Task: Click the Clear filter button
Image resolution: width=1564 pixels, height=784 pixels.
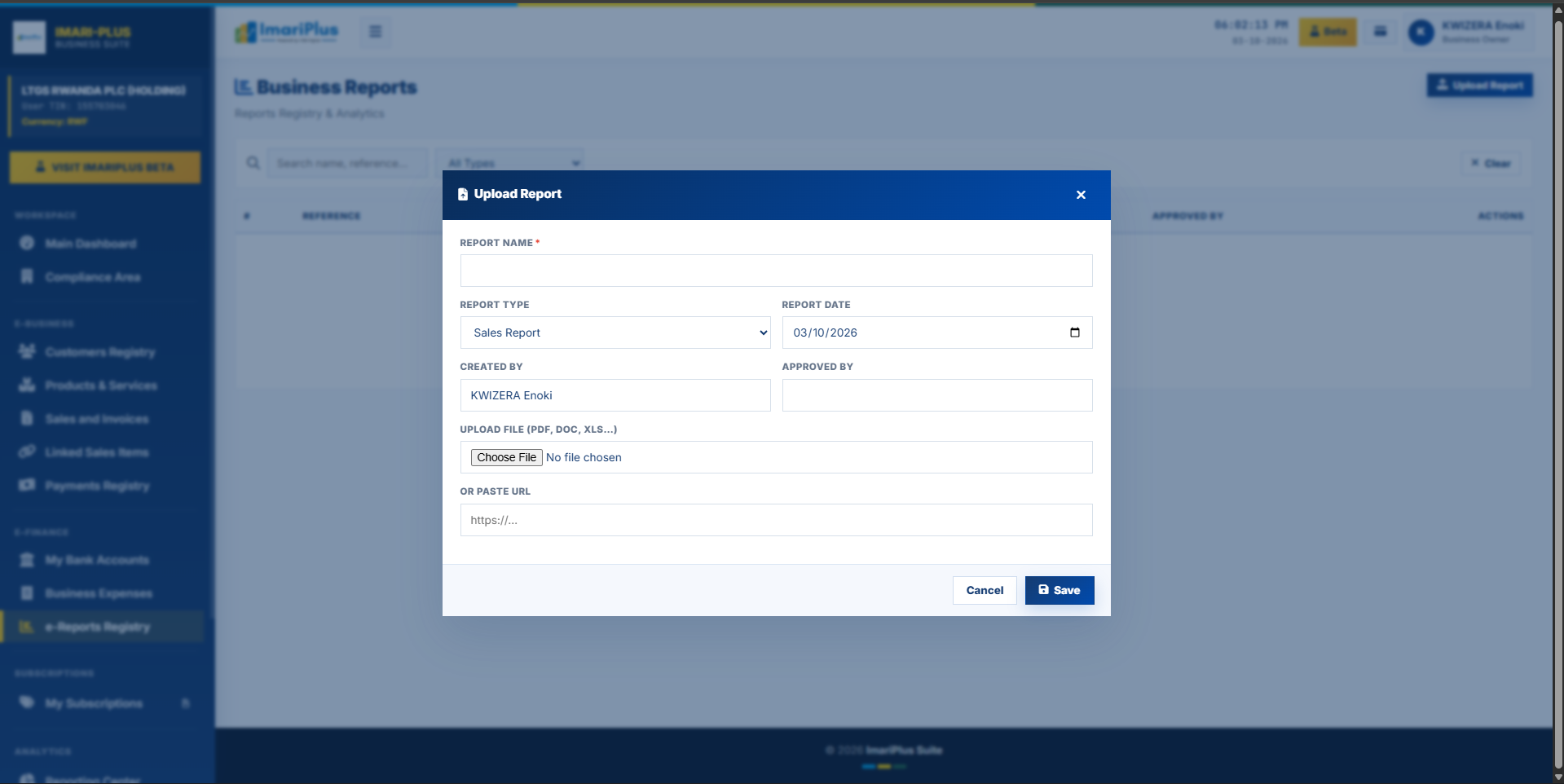Action: (x=1491, y=163)
